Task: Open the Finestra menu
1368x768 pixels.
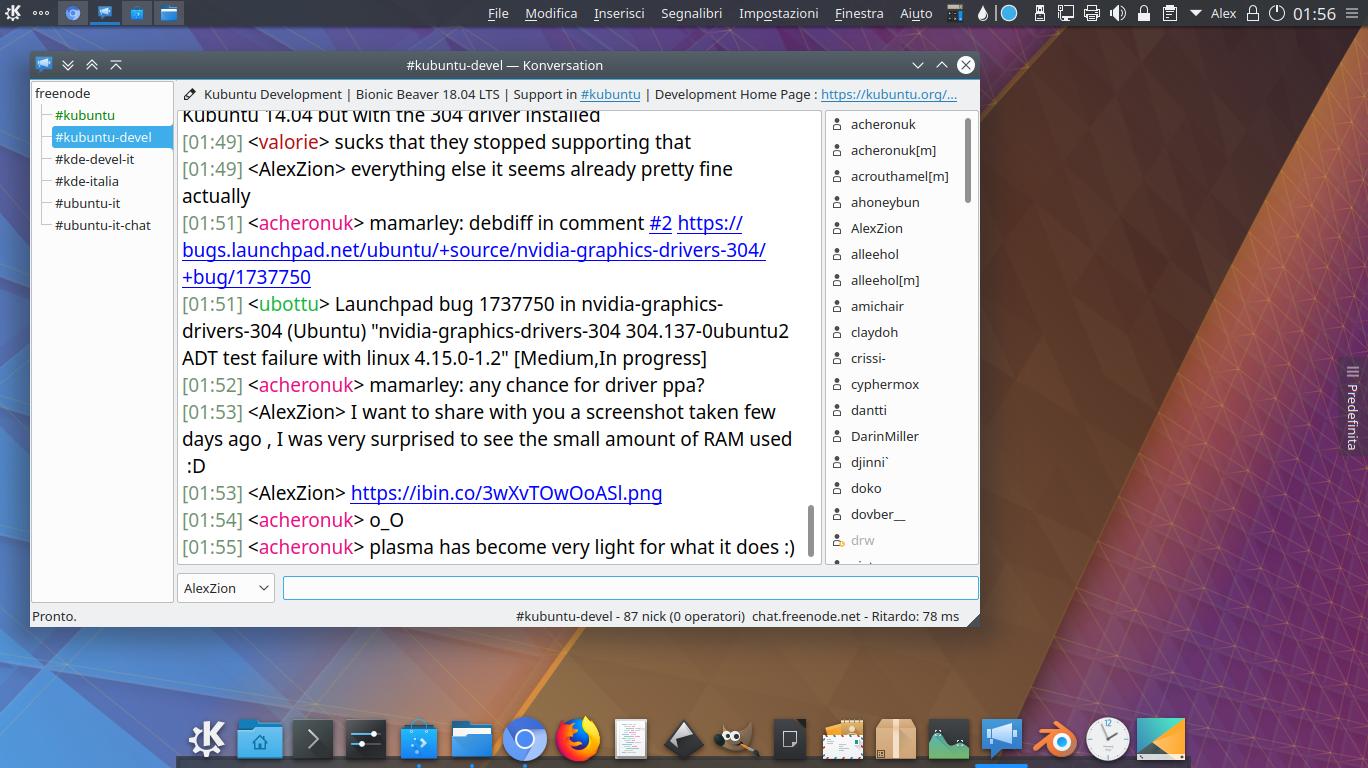Action: [859, 13]
